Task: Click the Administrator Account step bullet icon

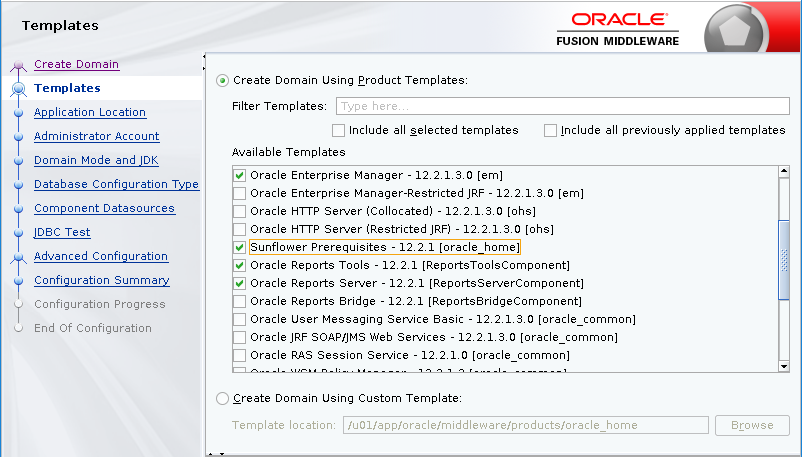Action: pos(18,137)
